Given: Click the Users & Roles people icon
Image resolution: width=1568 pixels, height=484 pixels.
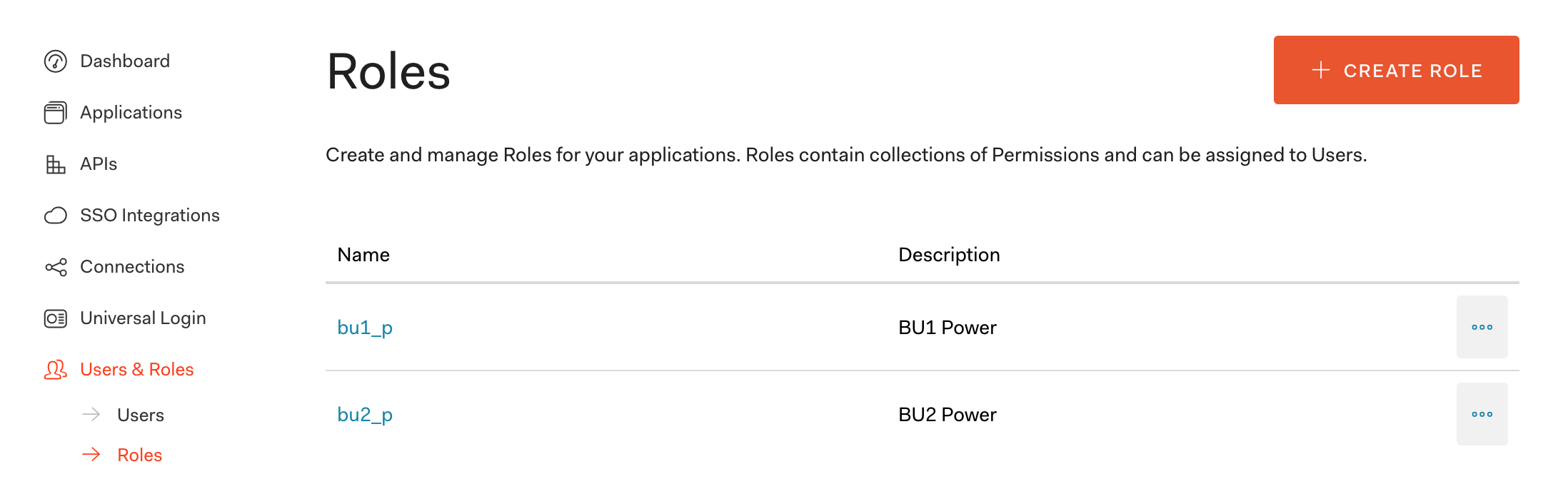Looking at the screenshot, I should [56, 370].
